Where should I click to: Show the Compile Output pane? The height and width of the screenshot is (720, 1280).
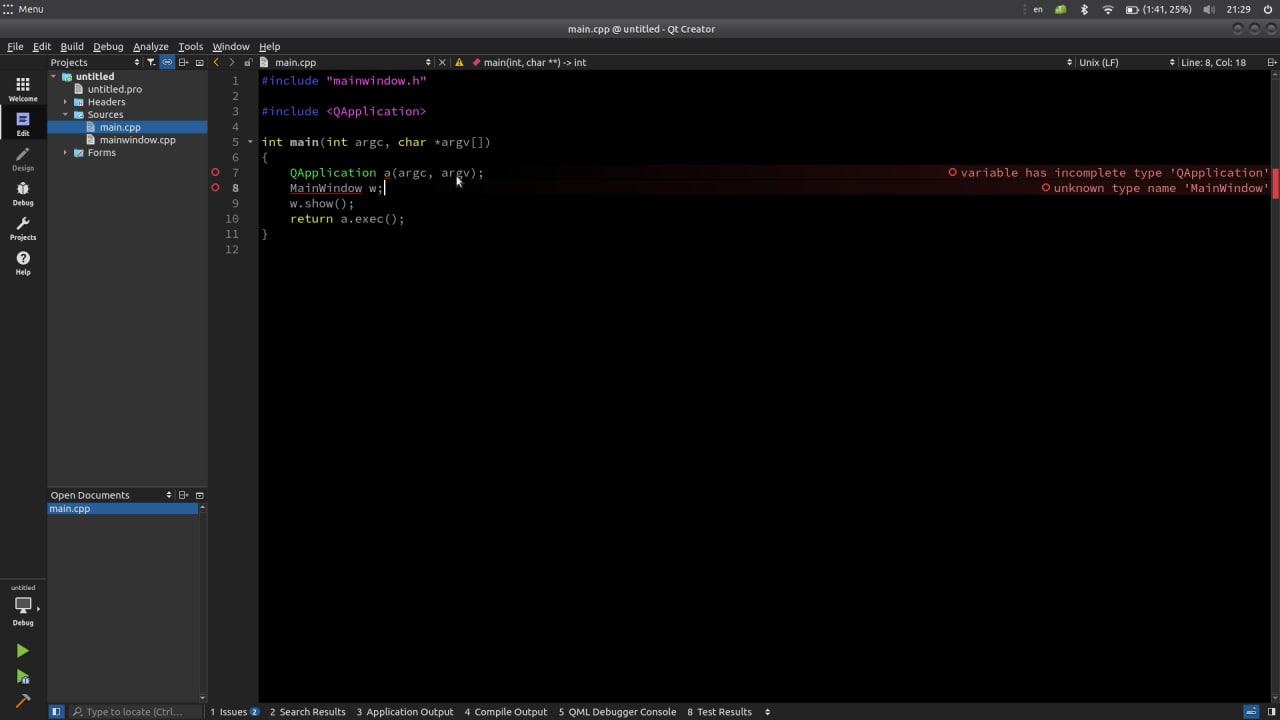505,712
